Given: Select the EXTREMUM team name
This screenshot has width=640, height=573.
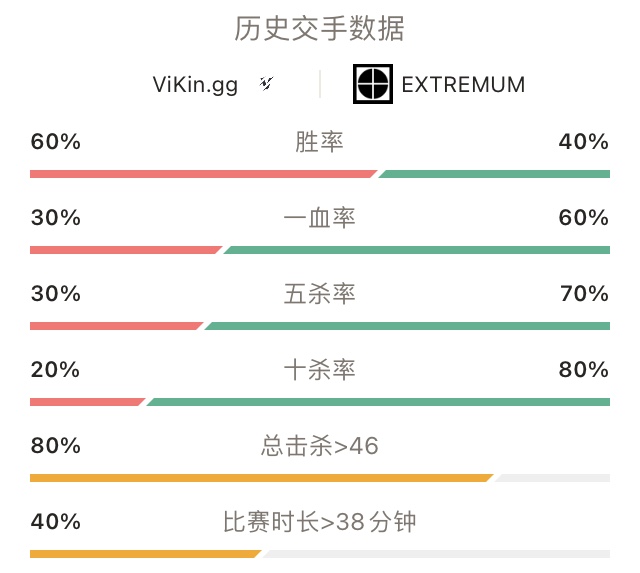Looking at the screenshot, I should (x=463, y=85).
